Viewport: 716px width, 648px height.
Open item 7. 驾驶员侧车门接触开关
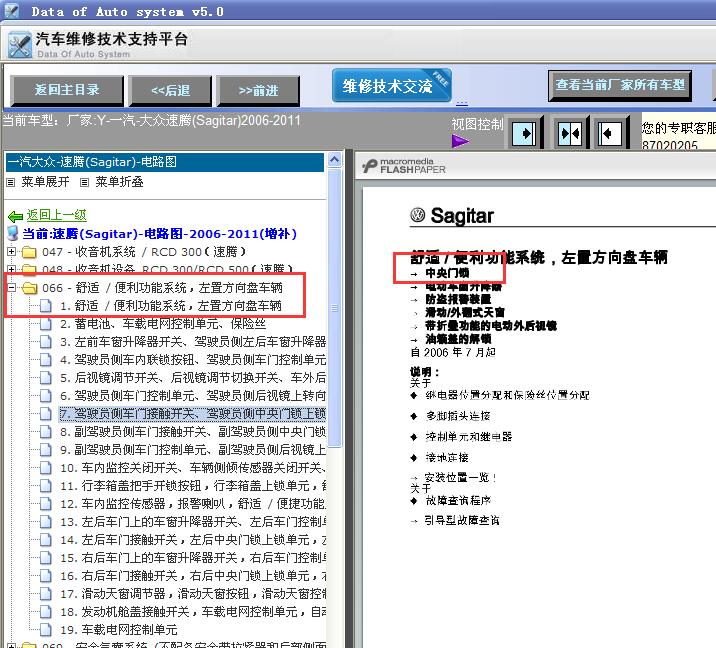click(x=193, y=414)
